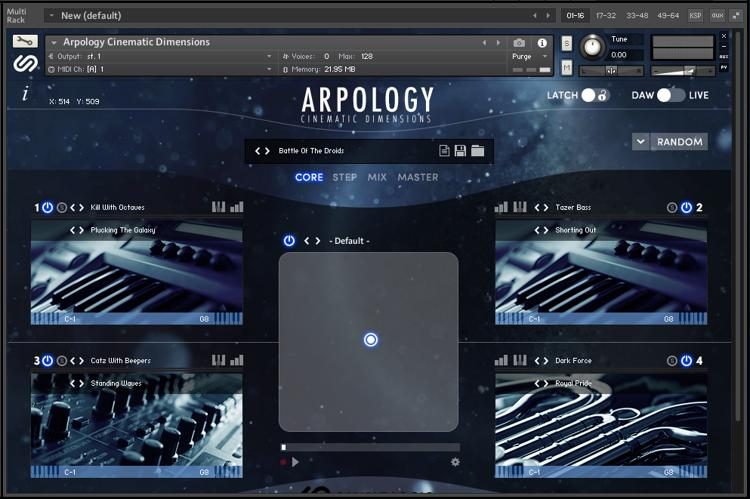The width and height of the screenshot is (750, 499).
Task: Open ramp bars icon for Catz With Beepers
Action: pos(237,360)
